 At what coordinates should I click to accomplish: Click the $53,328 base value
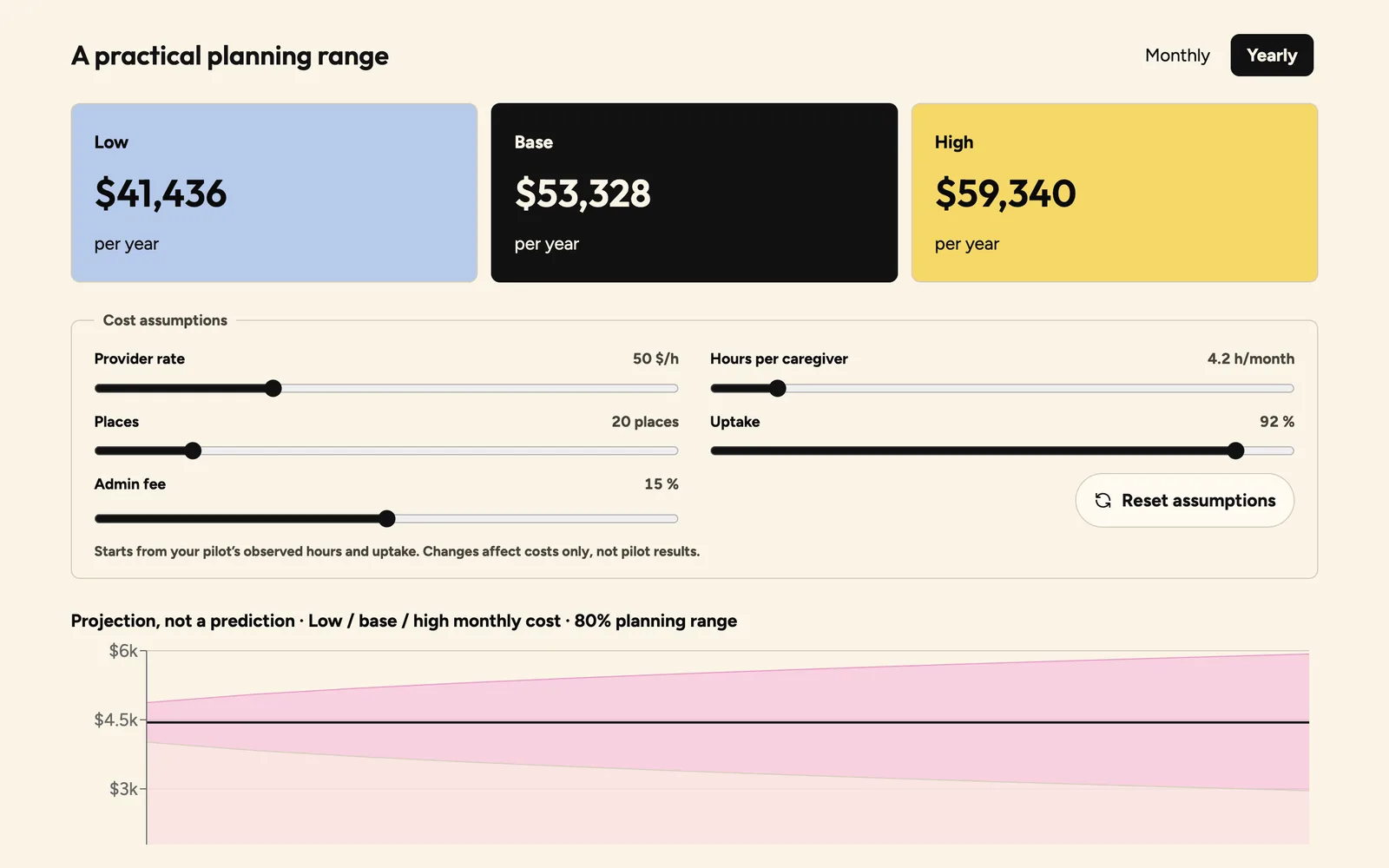(583, 194)
